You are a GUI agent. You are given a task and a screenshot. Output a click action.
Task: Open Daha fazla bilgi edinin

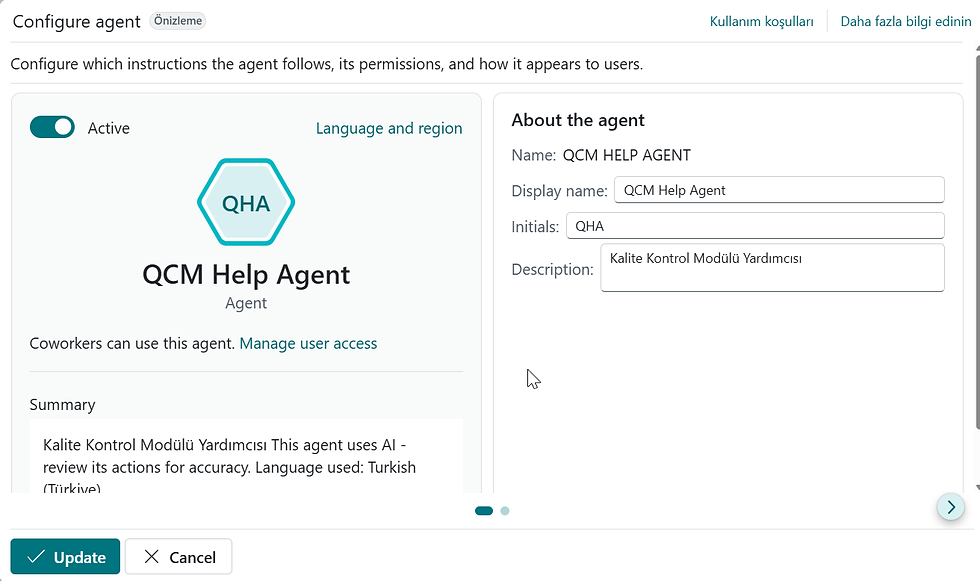[905, 20]
